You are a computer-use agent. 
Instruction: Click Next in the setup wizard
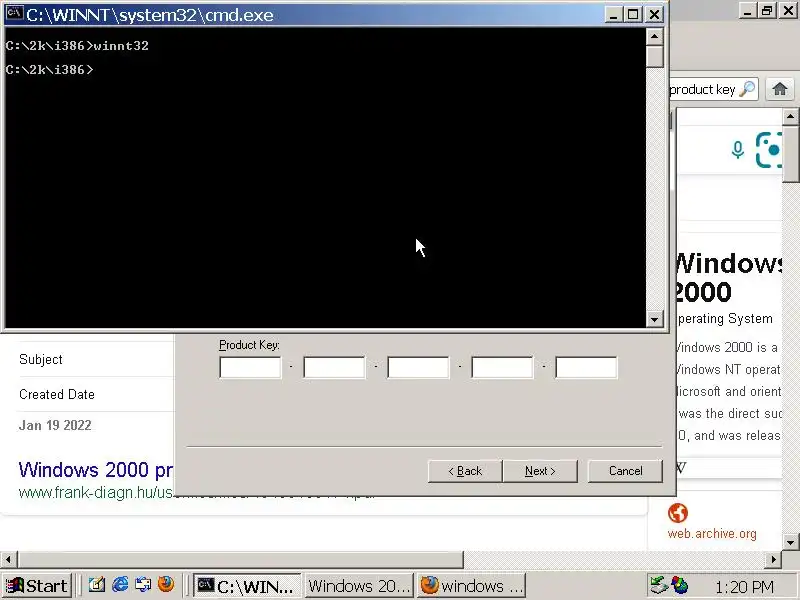click(x=540, y=471)
